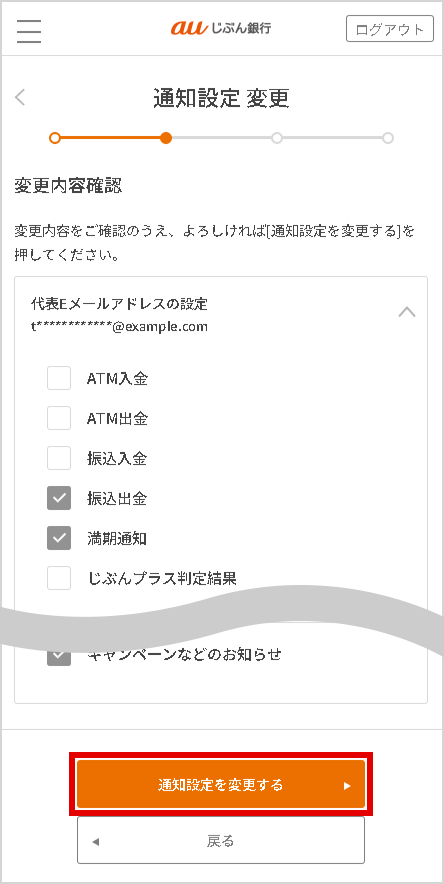Screen dimensions: 444x884
Task: Toggle the キャンペーンなどのお知らせ checkbox
Action: (x=59, y=656)
